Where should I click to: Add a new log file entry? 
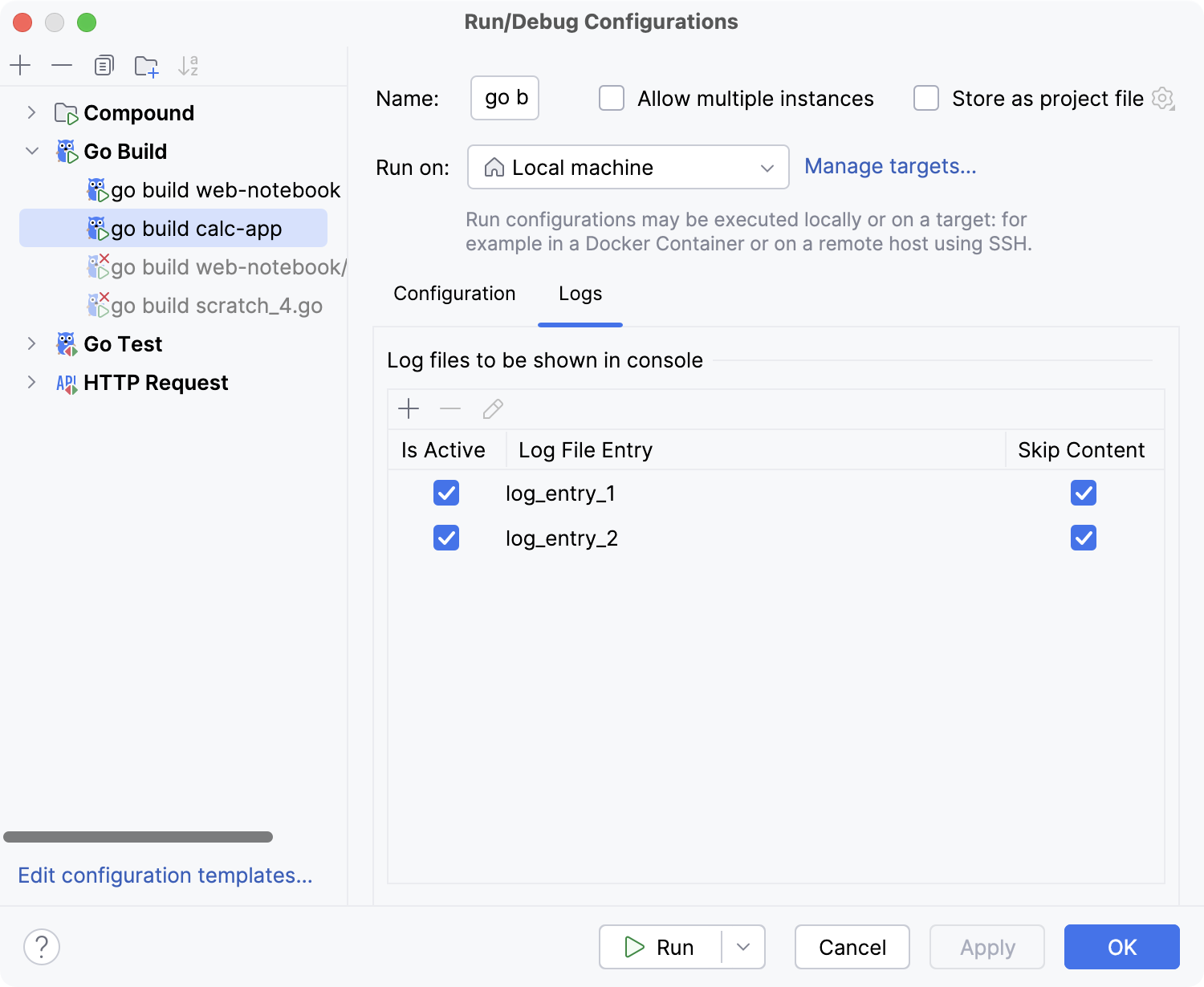[x=409, y=408]
